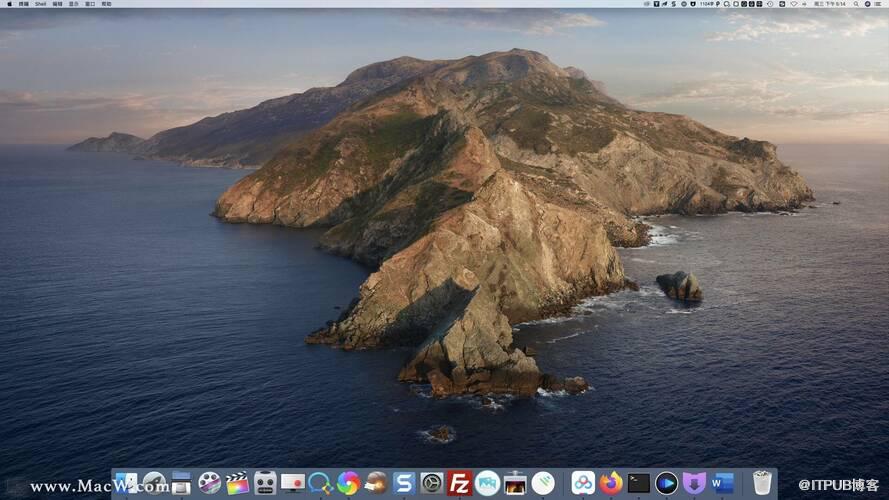
Task: Launch Microsoft Word from the dock
Action: pos(722,483)
